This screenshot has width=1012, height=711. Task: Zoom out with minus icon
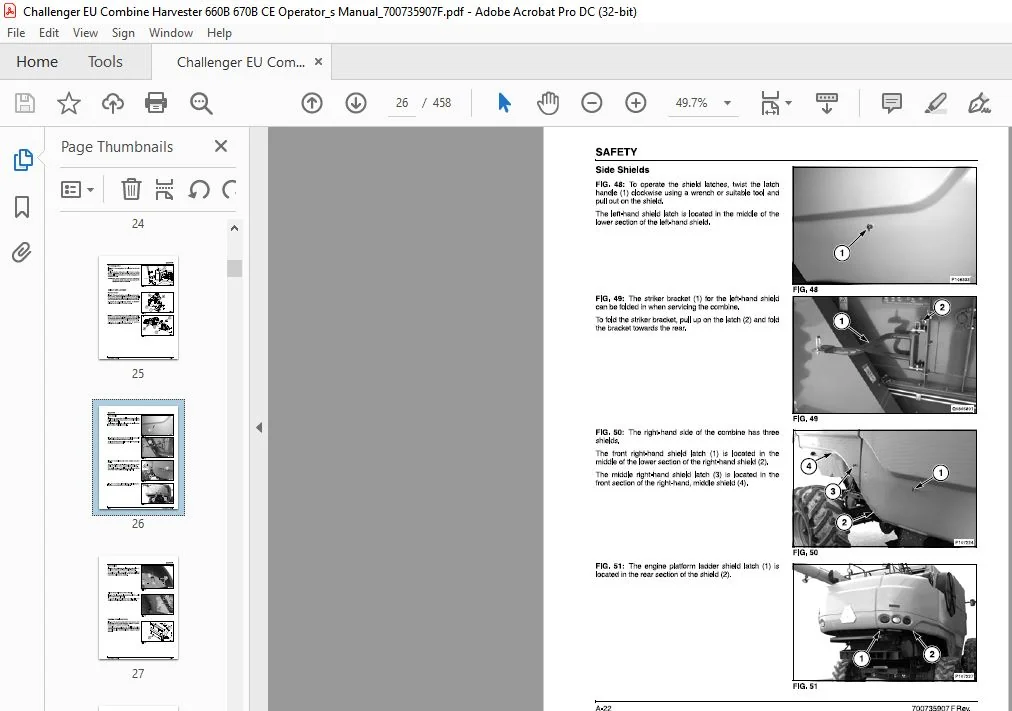[591, 103]
